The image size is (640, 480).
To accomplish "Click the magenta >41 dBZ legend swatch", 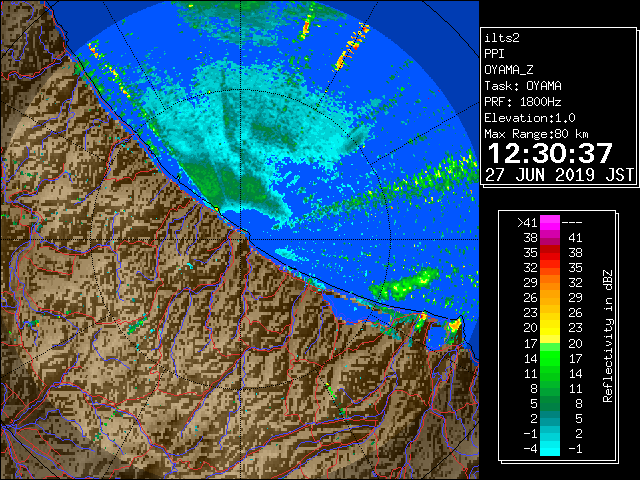I will 550,222.
